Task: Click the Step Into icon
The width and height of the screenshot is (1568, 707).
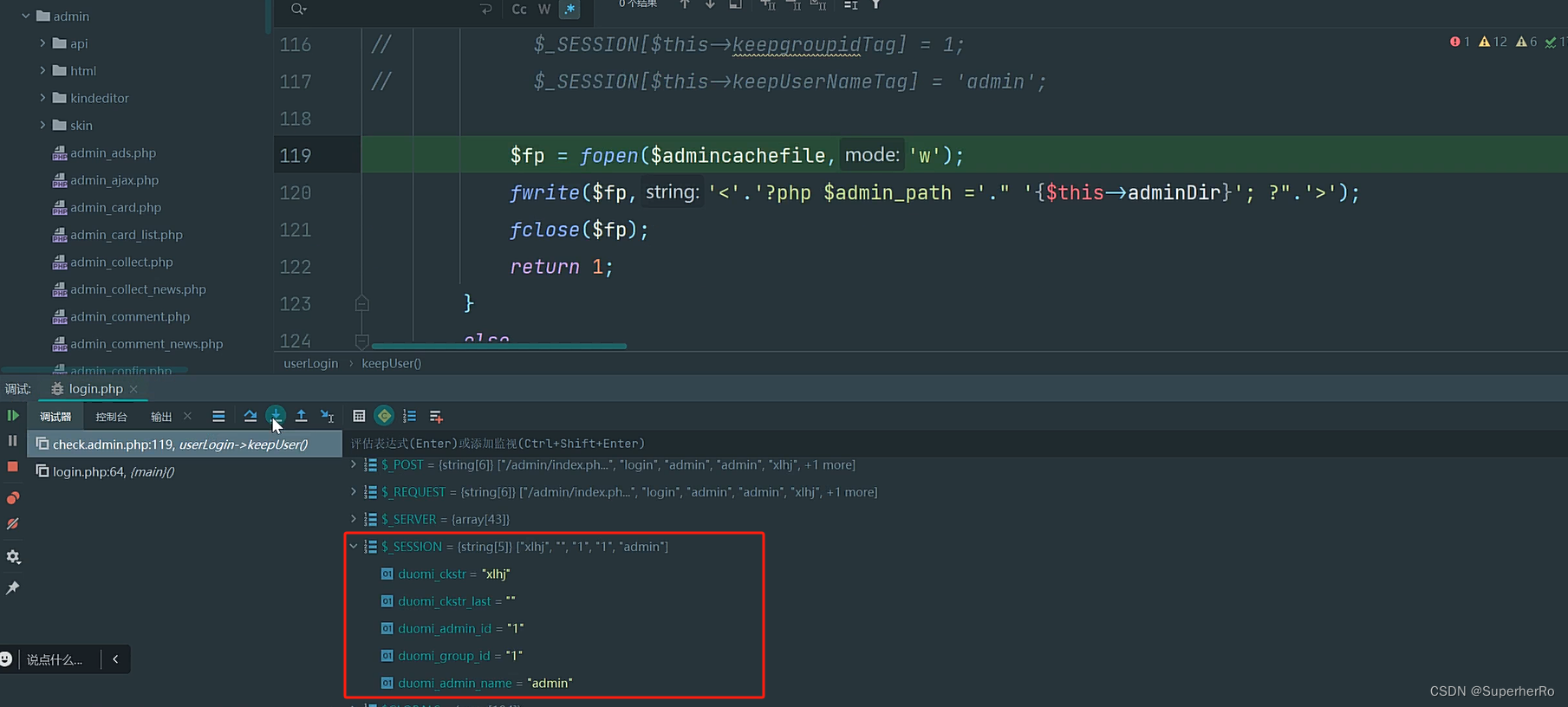Action: tap(276, 415)
